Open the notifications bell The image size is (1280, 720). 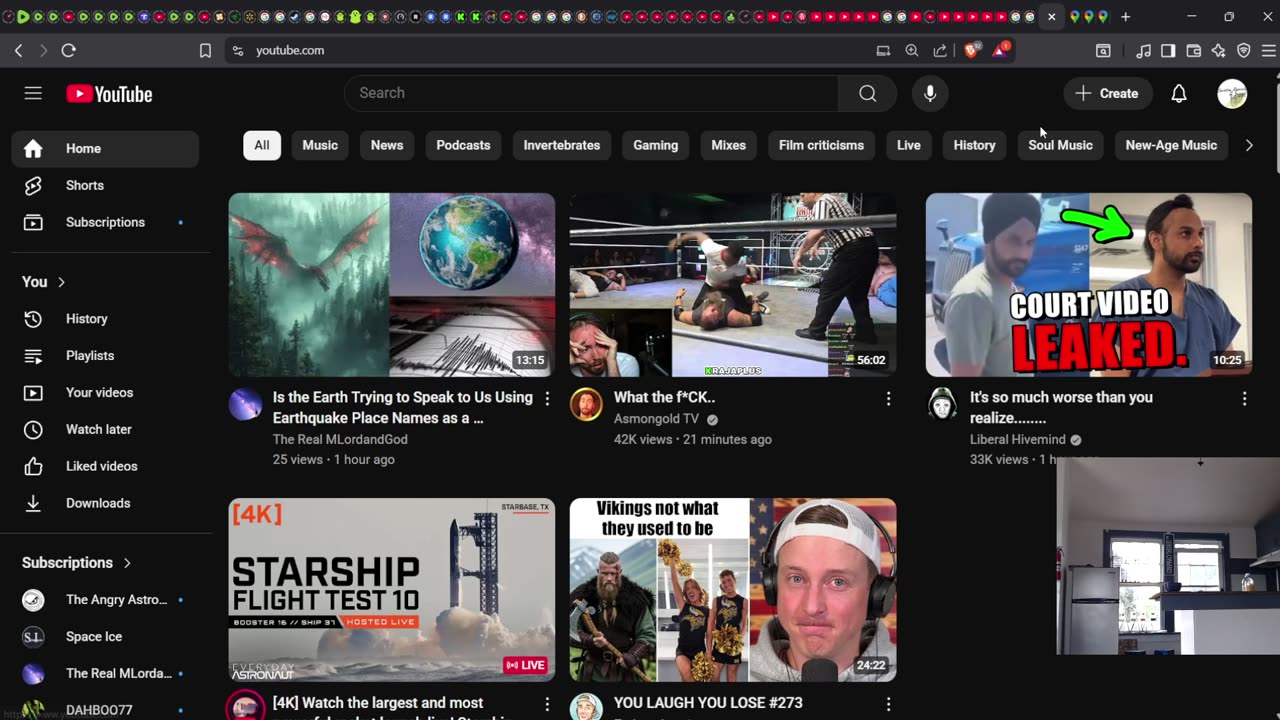coord(1179,93)
